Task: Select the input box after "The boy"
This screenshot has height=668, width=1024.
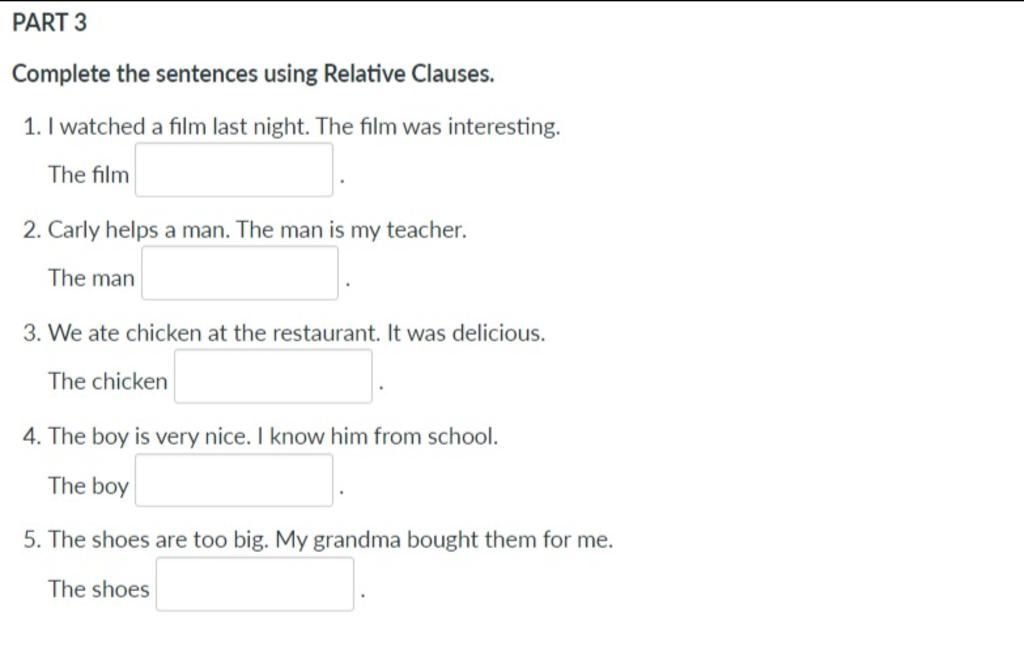Action: 234,480
